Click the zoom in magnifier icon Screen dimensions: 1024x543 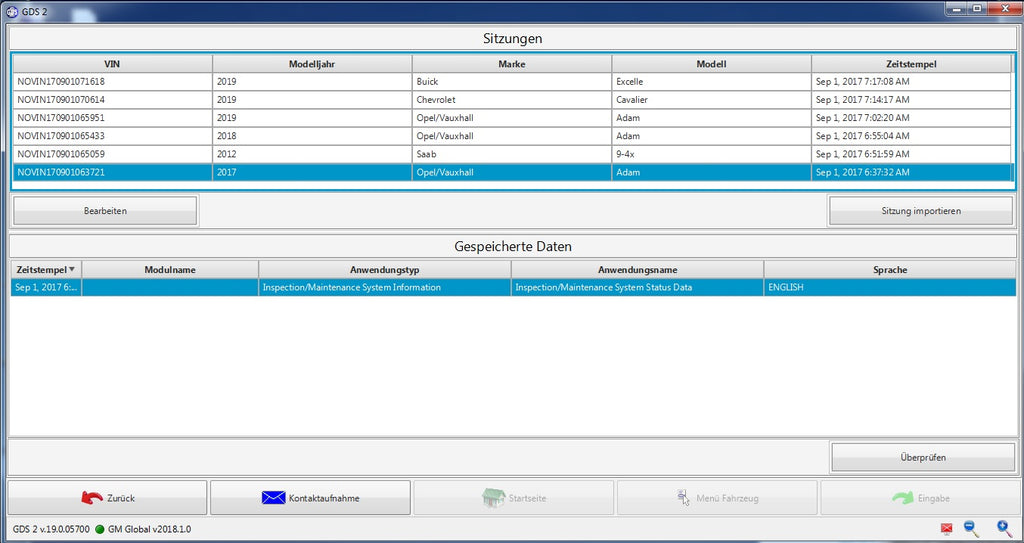coord(1004,529)
